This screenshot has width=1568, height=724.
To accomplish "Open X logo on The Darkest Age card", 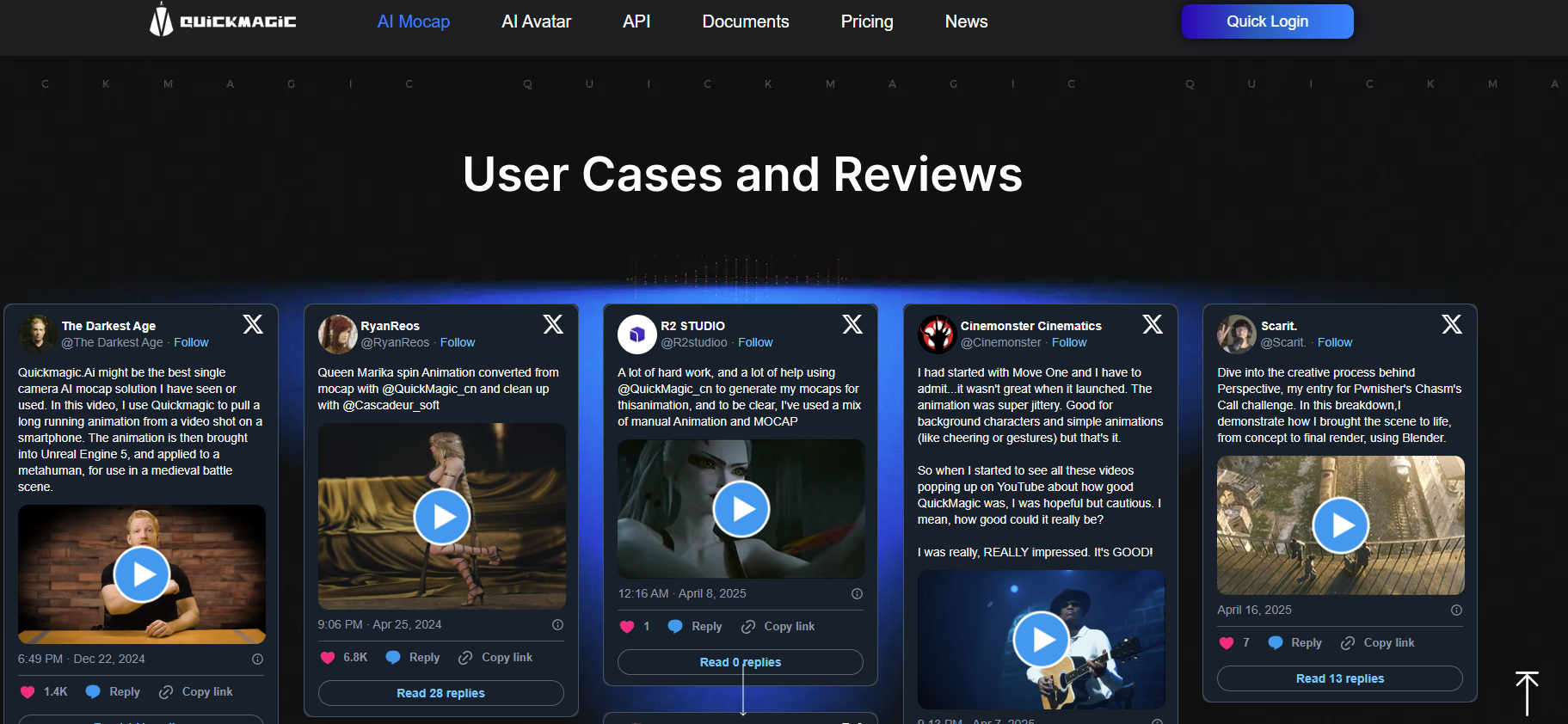I will point(253,324).
